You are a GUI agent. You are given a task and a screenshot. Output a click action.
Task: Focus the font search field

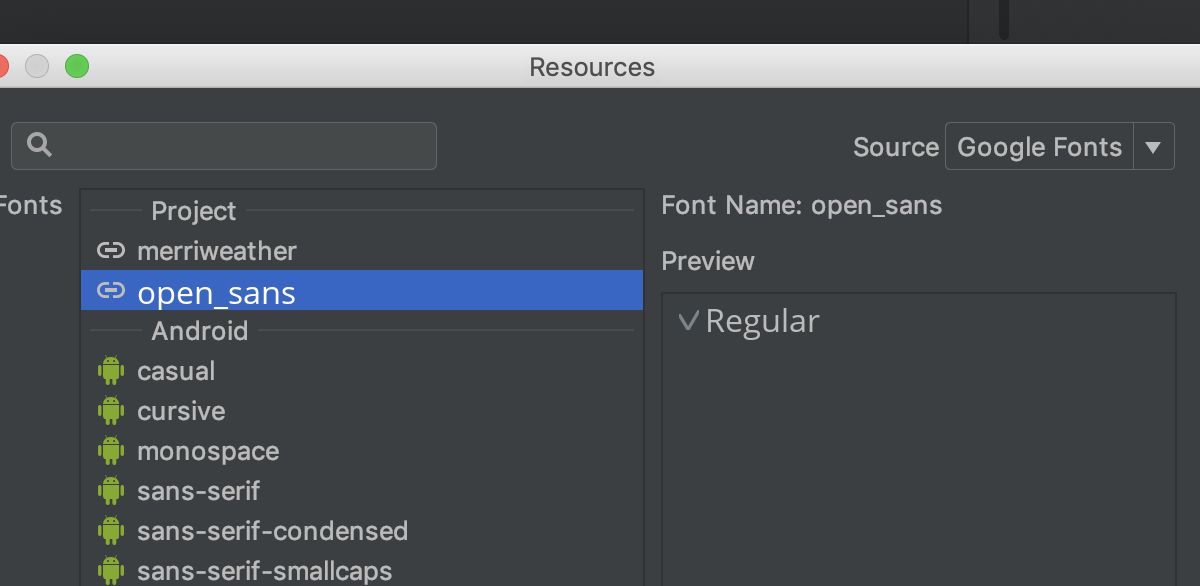coord(224,146)
